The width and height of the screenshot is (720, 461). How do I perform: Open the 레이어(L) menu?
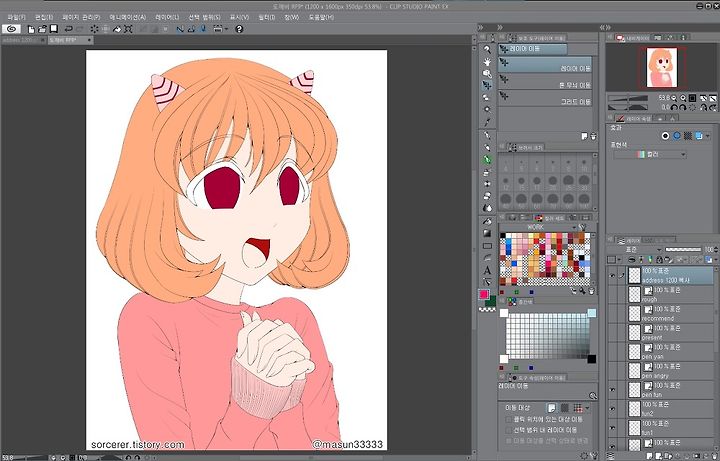pos(167,17)
